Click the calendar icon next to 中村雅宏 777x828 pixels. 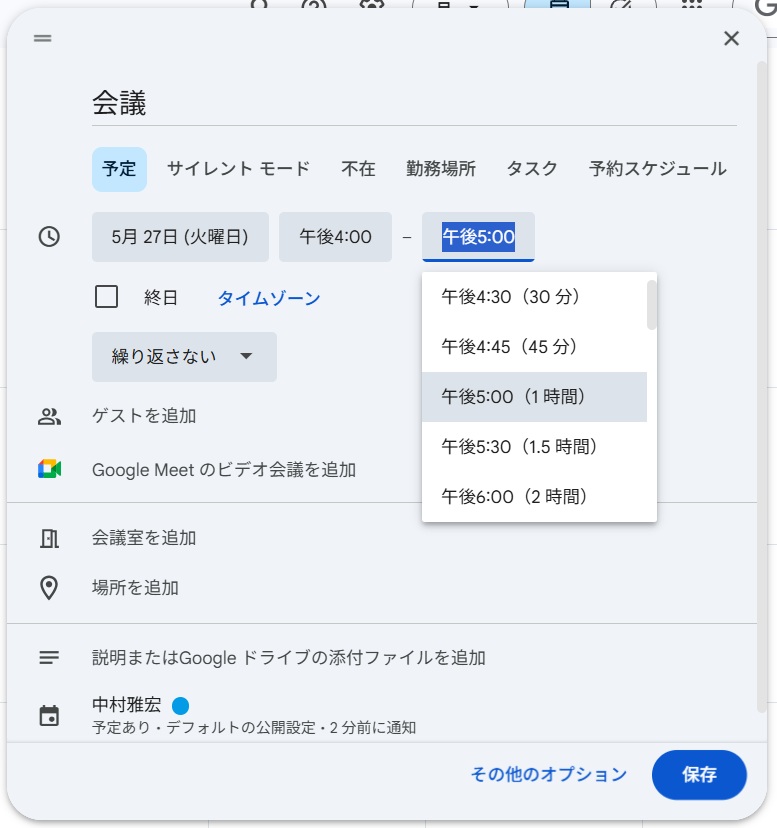[49, 716]
